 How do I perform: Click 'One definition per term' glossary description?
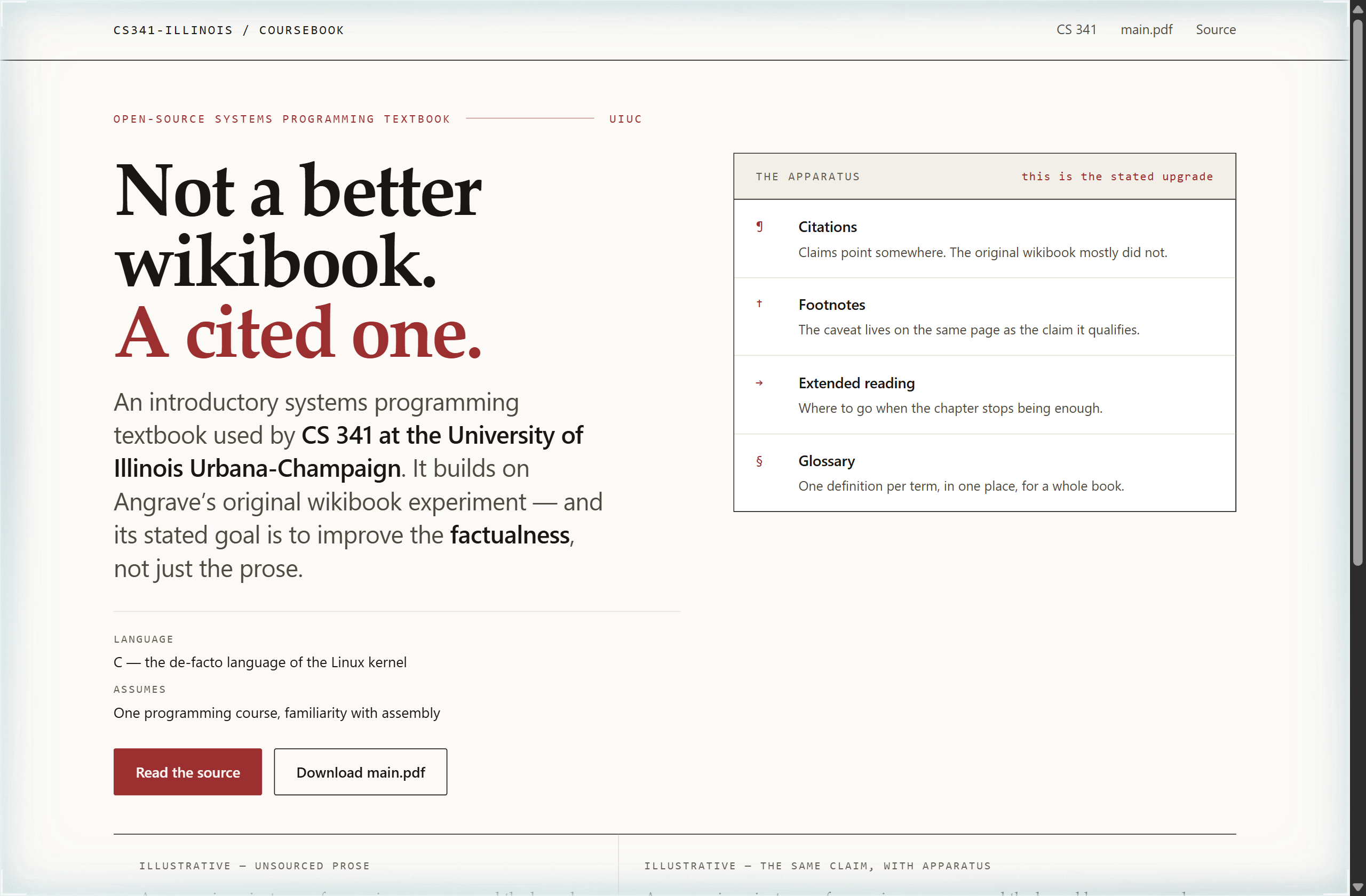pyautogui.click(x=961, y=486)
